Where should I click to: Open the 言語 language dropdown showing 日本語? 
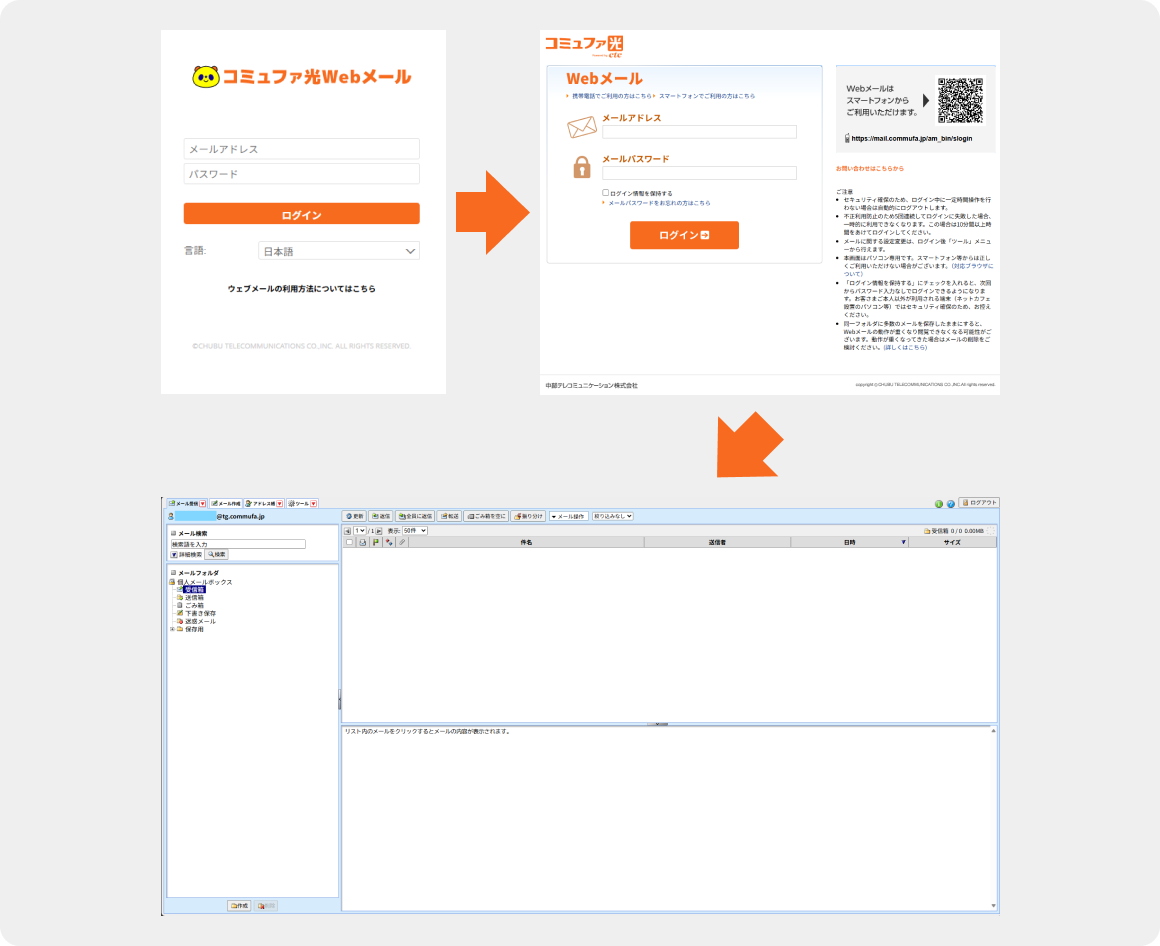tap(339, 251)
